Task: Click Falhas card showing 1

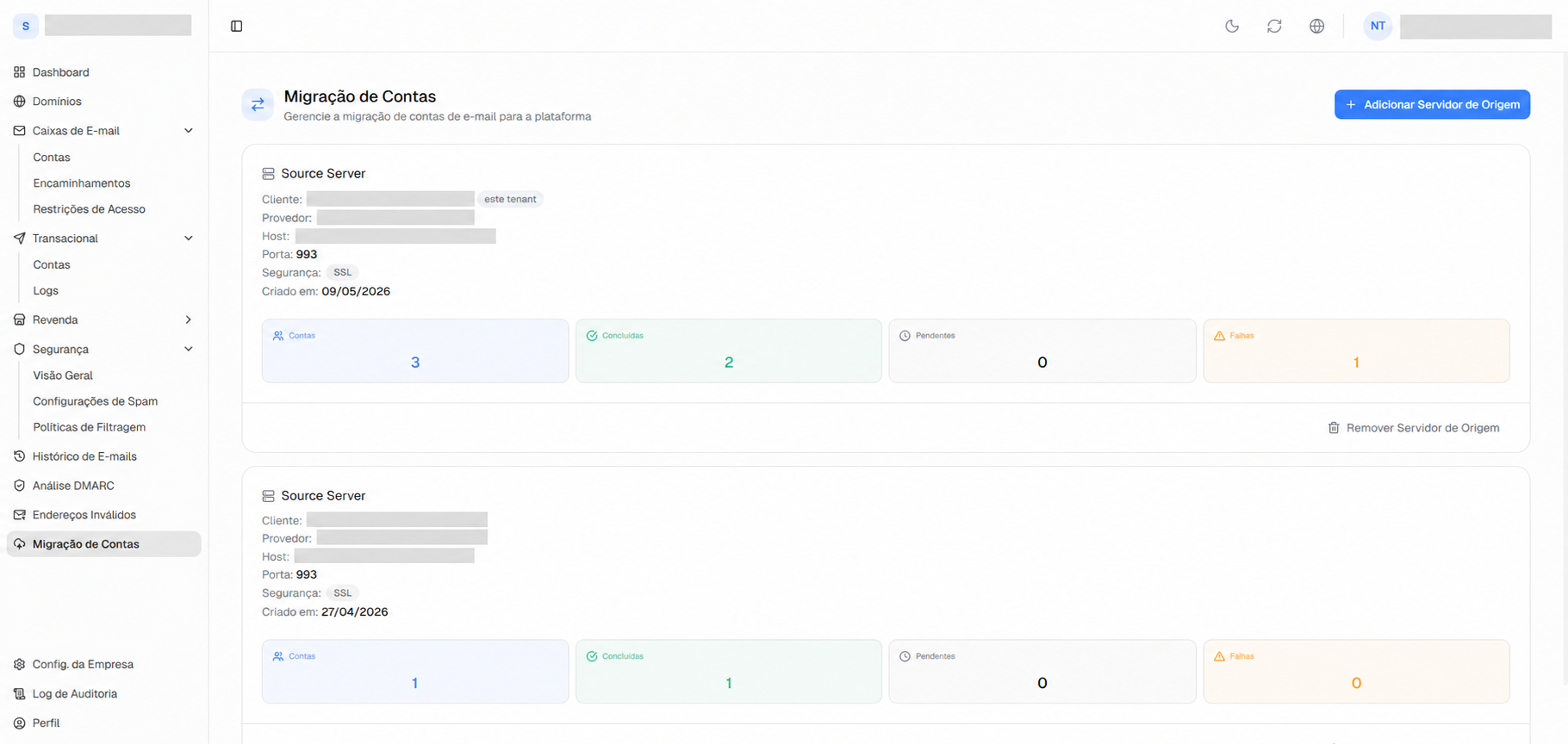Action: click(x=1356, y=351)
